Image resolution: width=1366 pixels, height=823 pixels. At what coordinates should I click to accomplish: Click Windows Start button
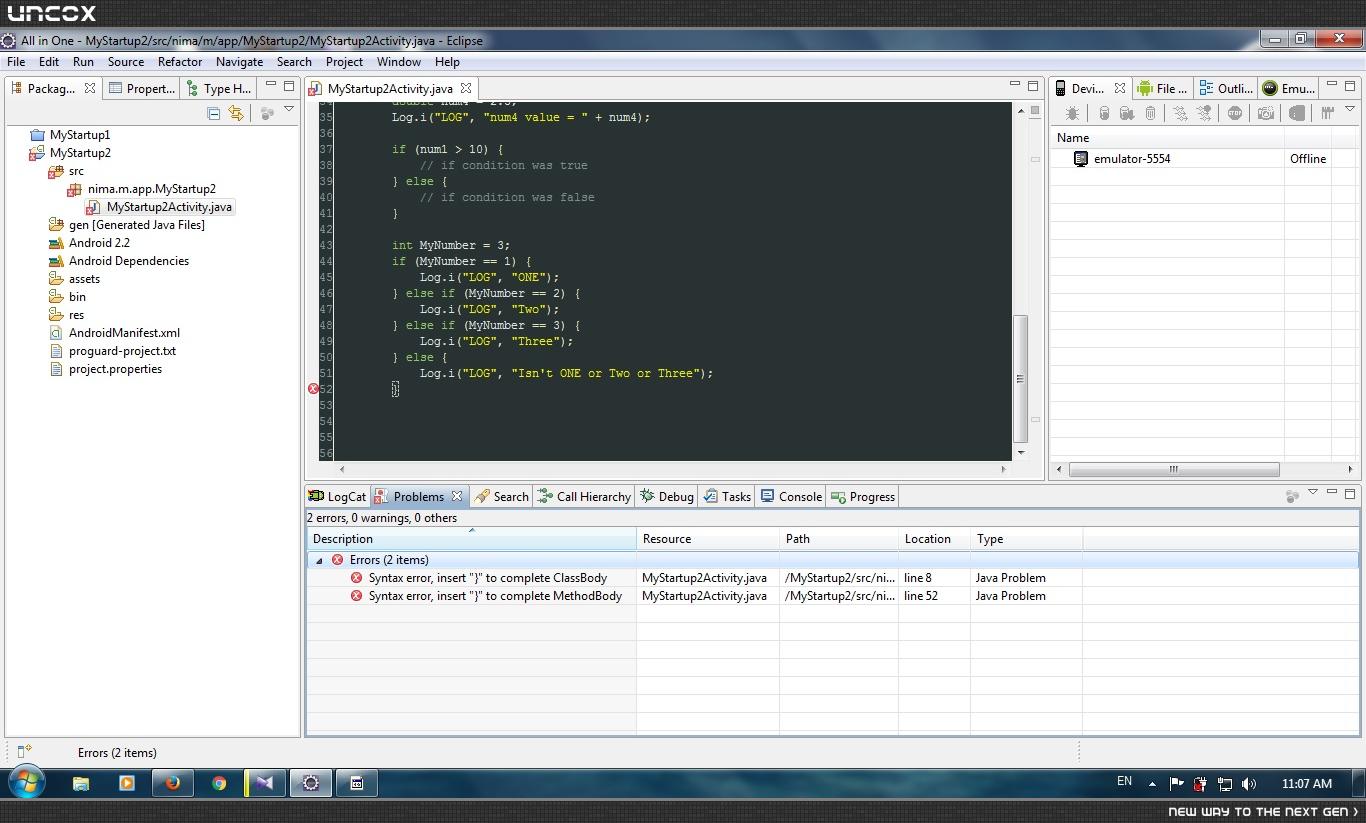point(26,782)
